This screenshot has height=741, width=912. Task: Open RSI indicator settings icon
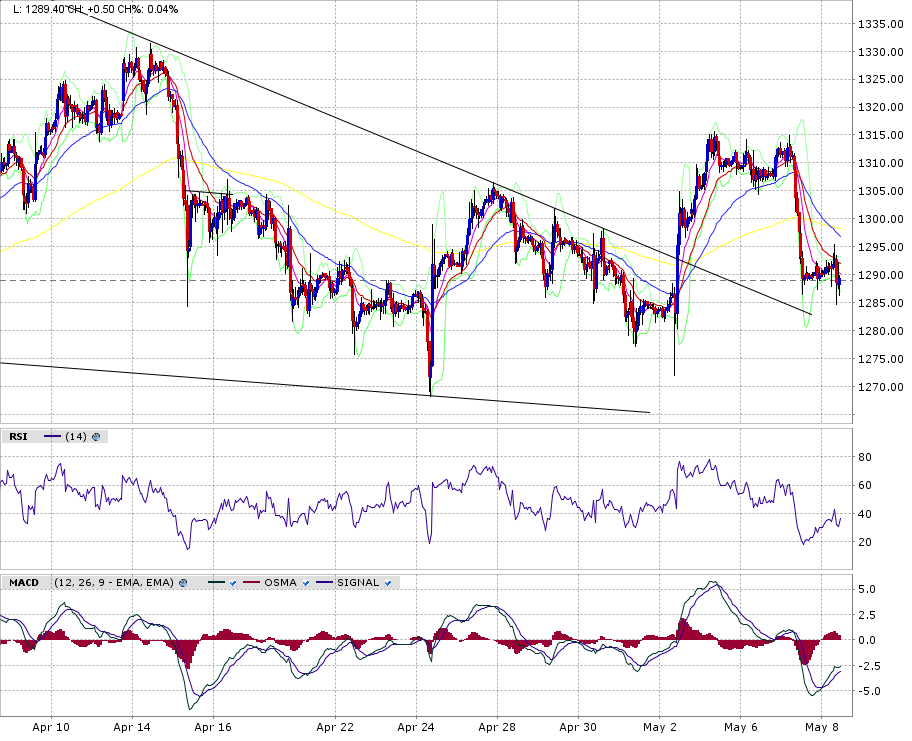pos(96,437)
